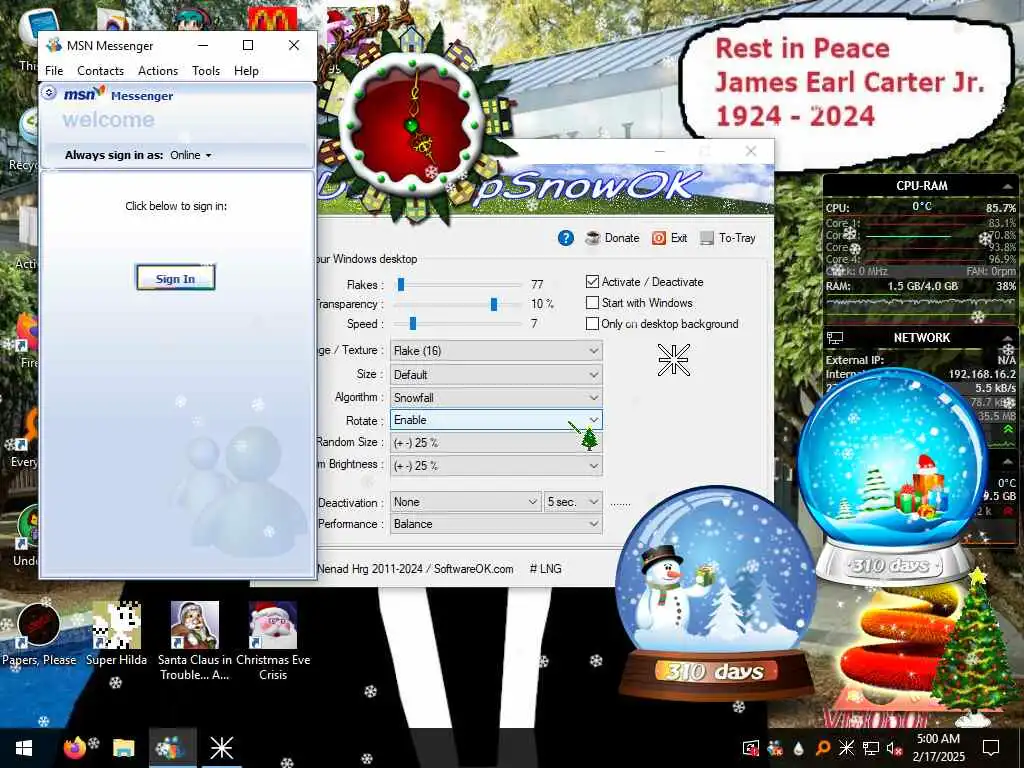The height and width of the screenshot is (768, 1024).
Task: Click the Sign In button
Action: click(x=175, y=278)
